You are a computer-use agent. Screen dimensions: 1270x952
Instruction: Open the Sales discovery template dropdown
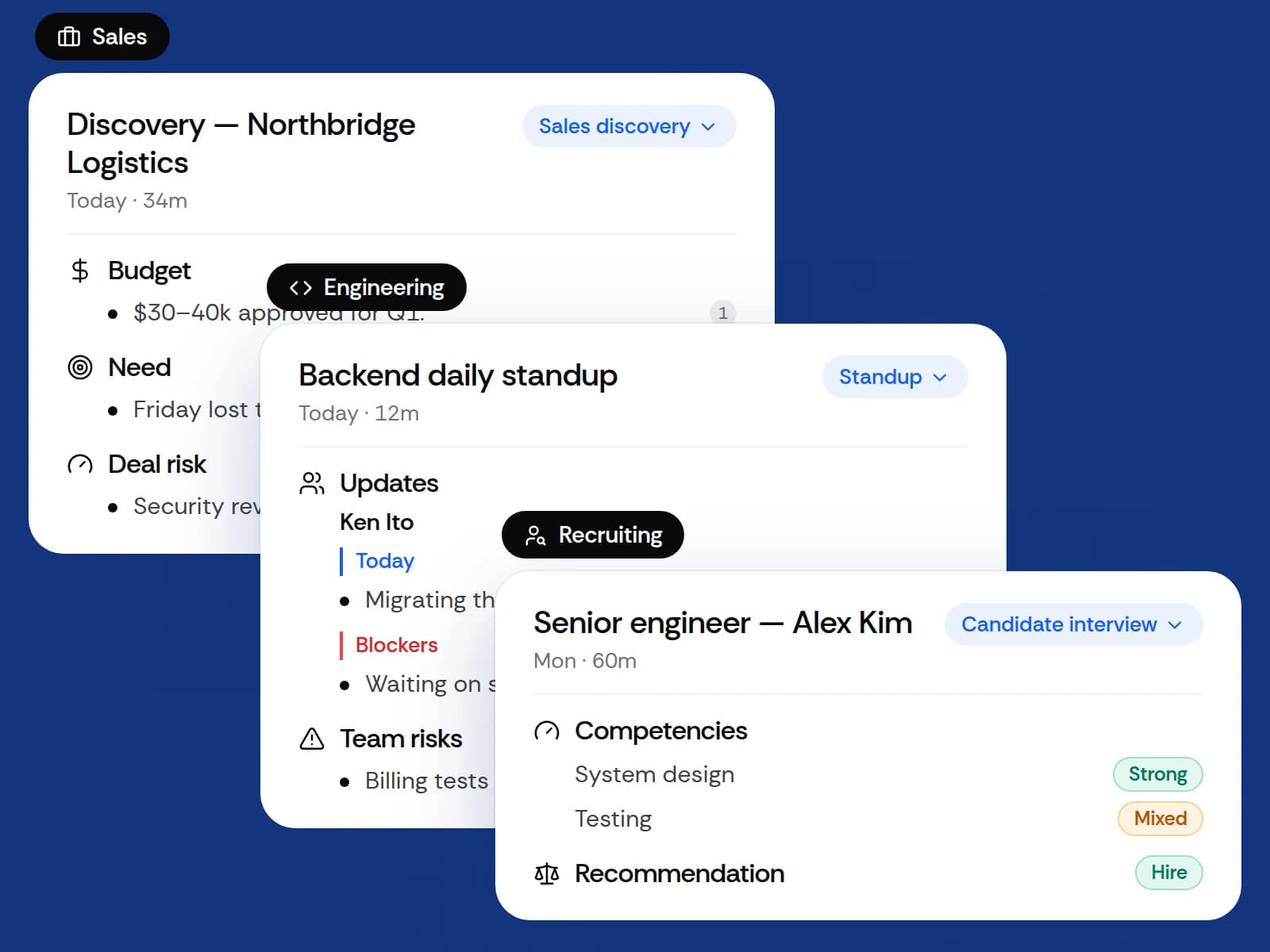coord(629,126)
